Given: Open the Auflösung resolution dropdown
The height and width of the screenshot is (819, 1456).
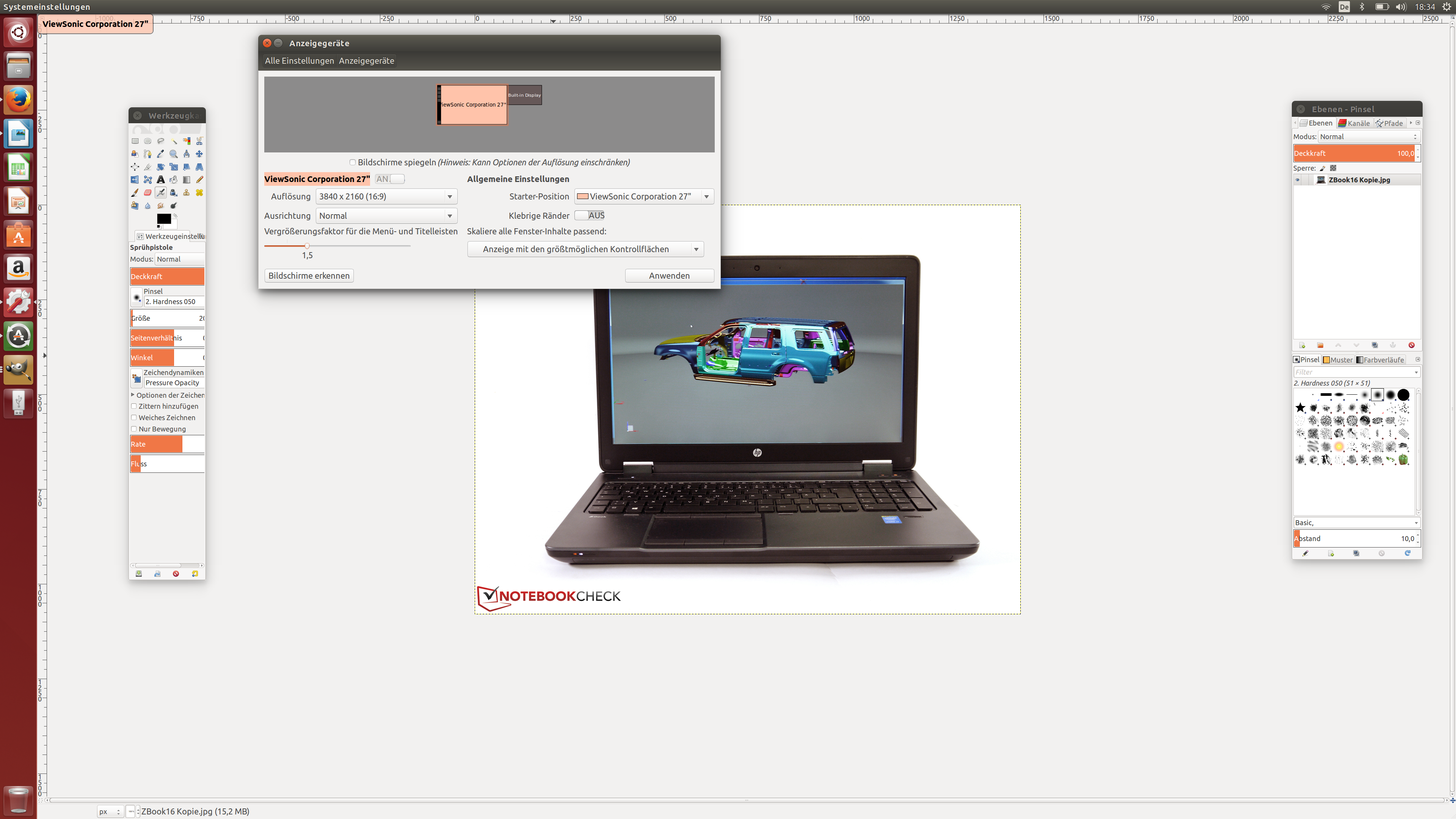Looking at the screenshot, I should point(386,197).
